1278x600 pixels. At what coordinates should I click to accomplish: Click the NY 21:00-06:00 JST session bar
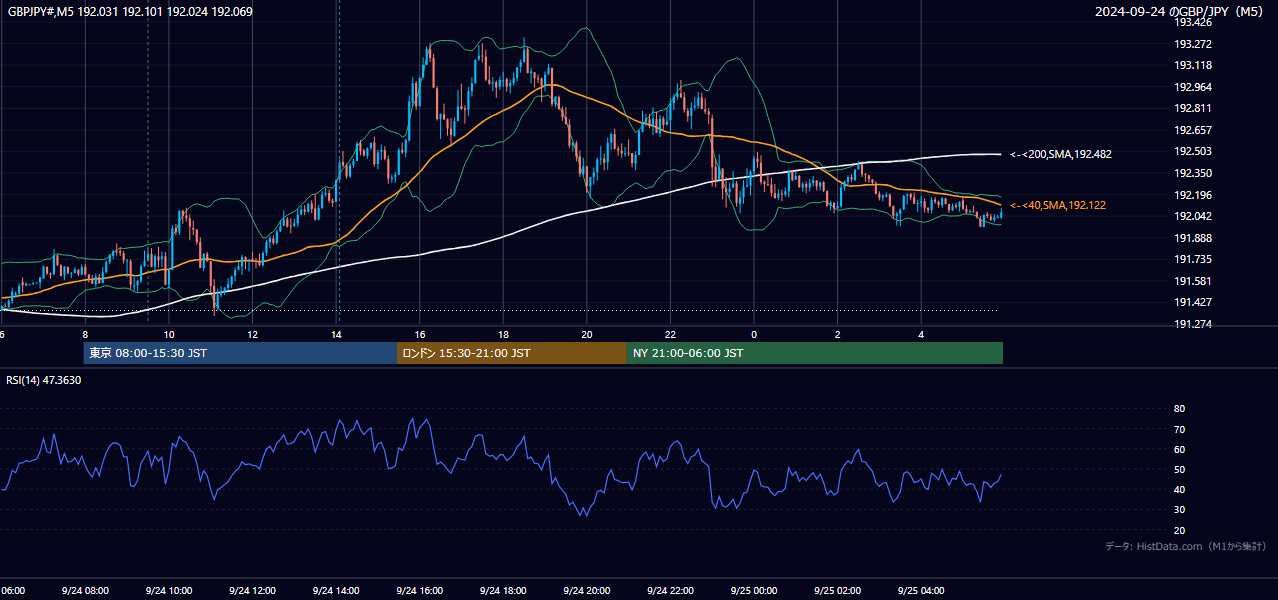tap(815, 353)
